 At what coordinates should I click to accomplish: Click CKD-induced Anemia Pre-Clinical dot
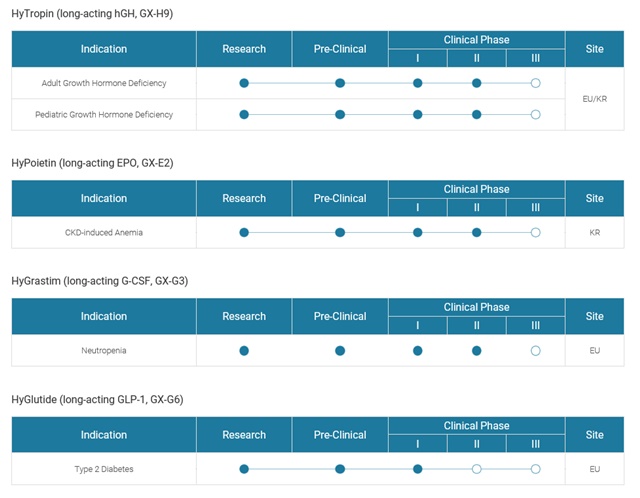coord(340,233)
